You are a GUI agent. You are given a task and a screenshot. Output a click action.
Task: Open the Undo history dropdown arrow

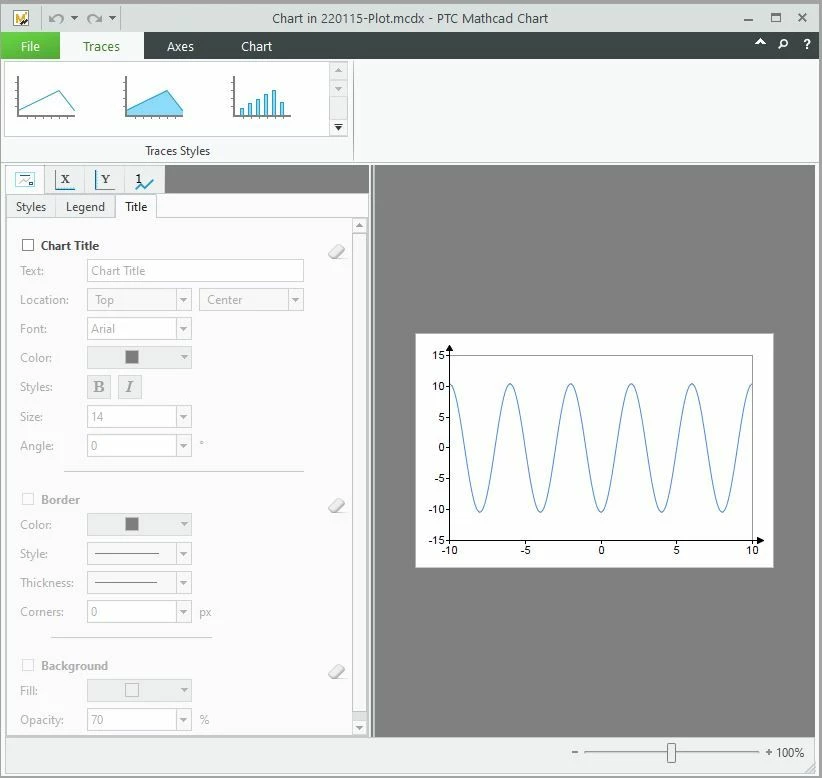(x=74, y=18)
